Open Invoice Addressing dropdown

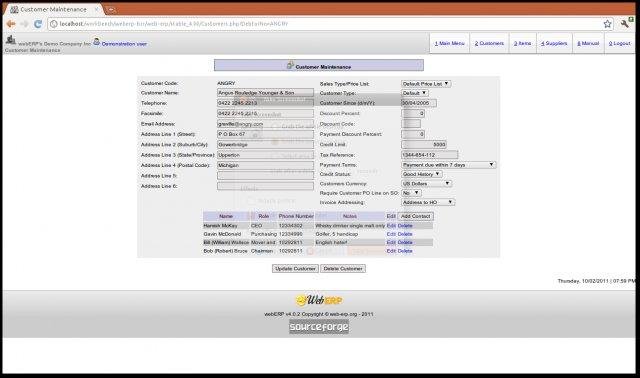point(428,202)
